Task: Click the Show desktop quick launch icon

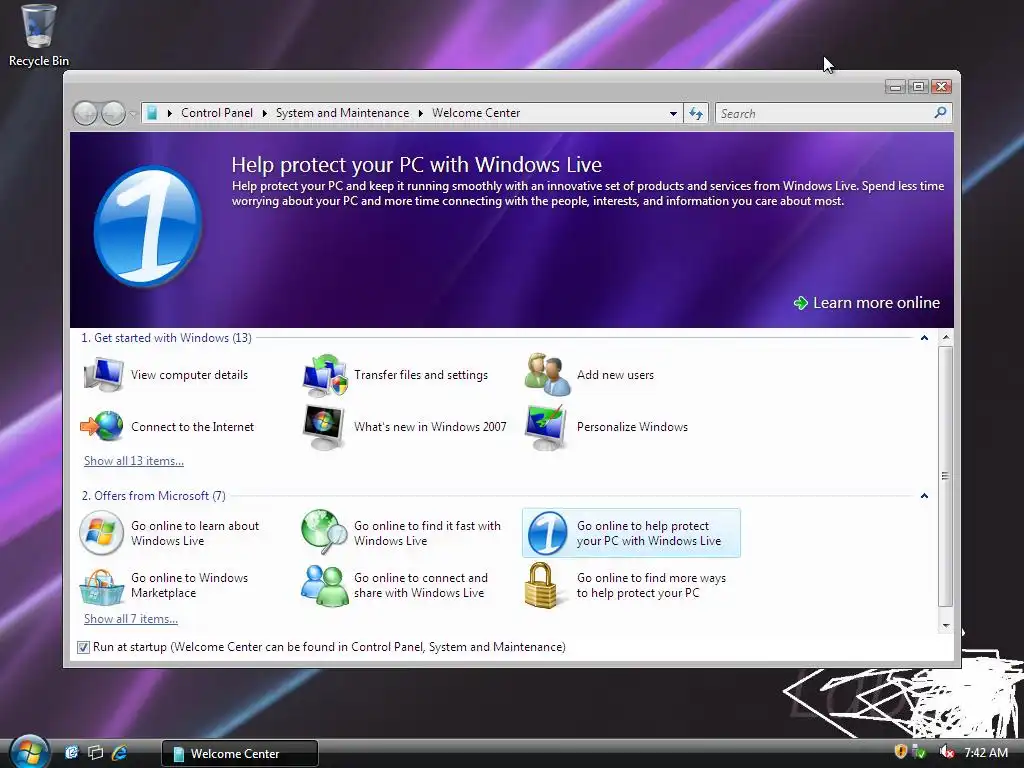Action: [72, 753]
